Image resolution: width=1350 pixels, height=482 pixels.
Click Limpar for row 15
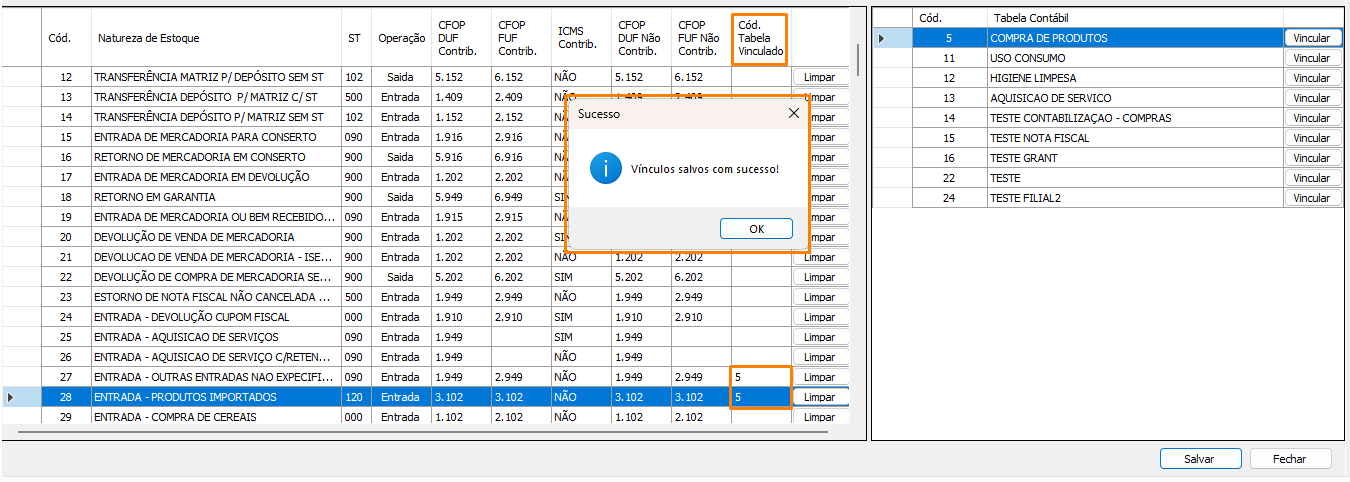click(x=820, y=137)
